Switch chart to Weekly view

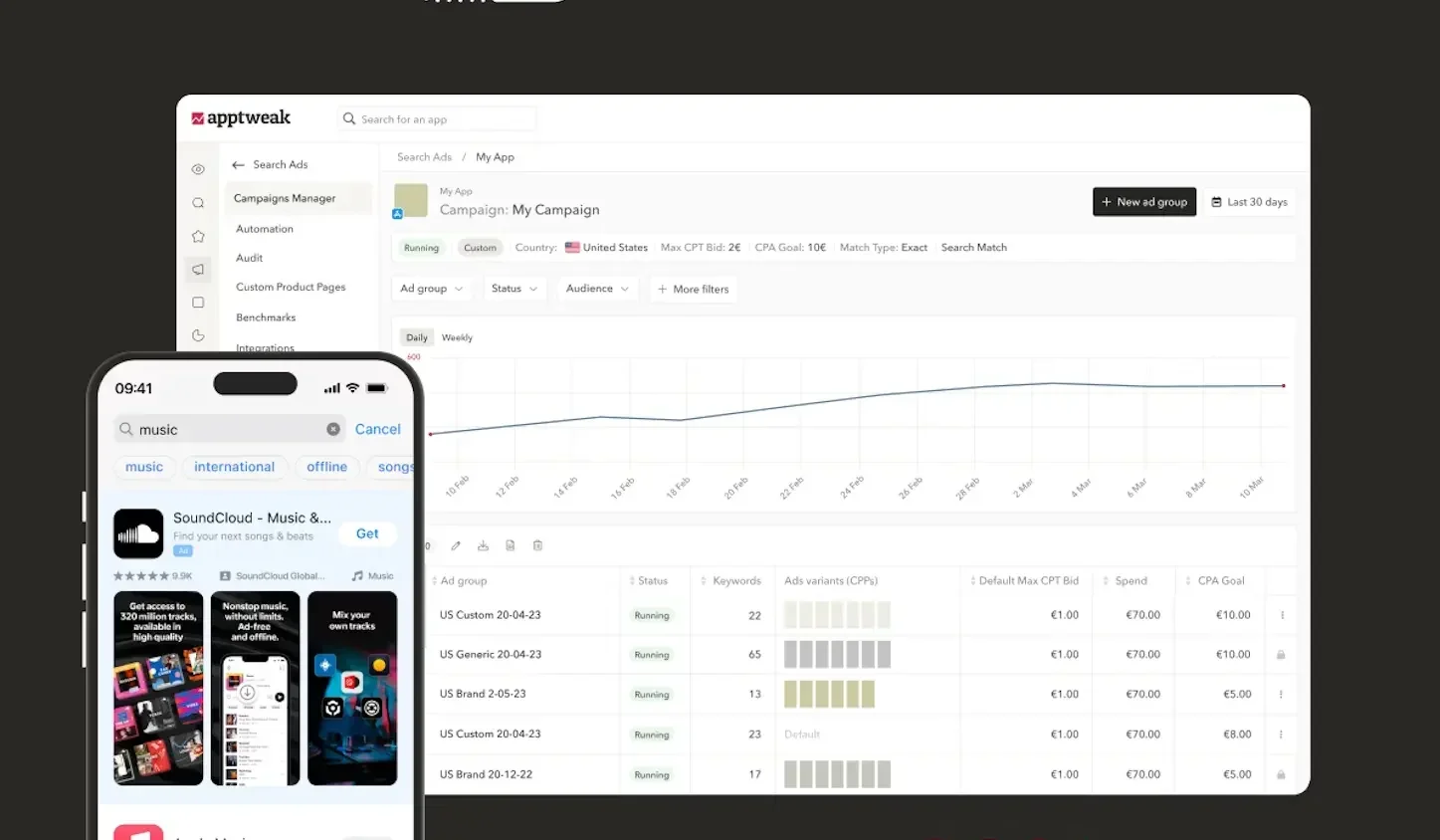coord(457,337)
